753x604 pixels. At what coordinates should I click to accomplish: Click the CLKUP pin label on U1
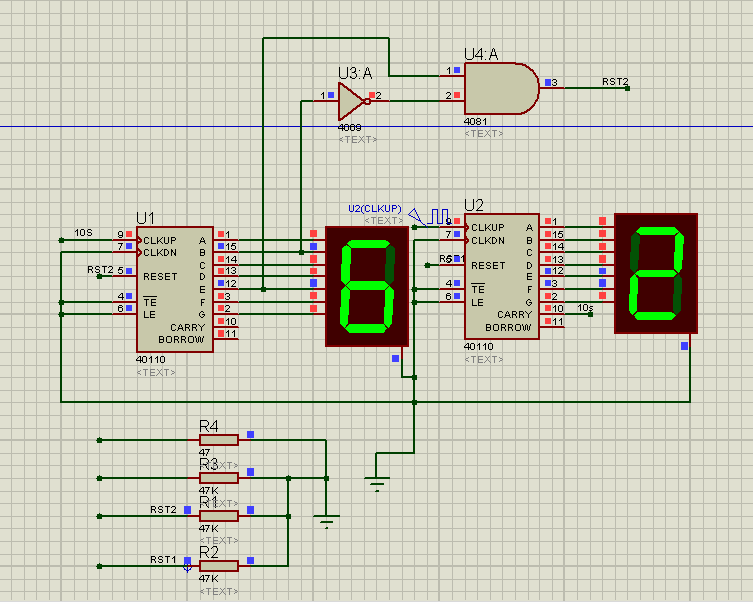coord(160,241)
